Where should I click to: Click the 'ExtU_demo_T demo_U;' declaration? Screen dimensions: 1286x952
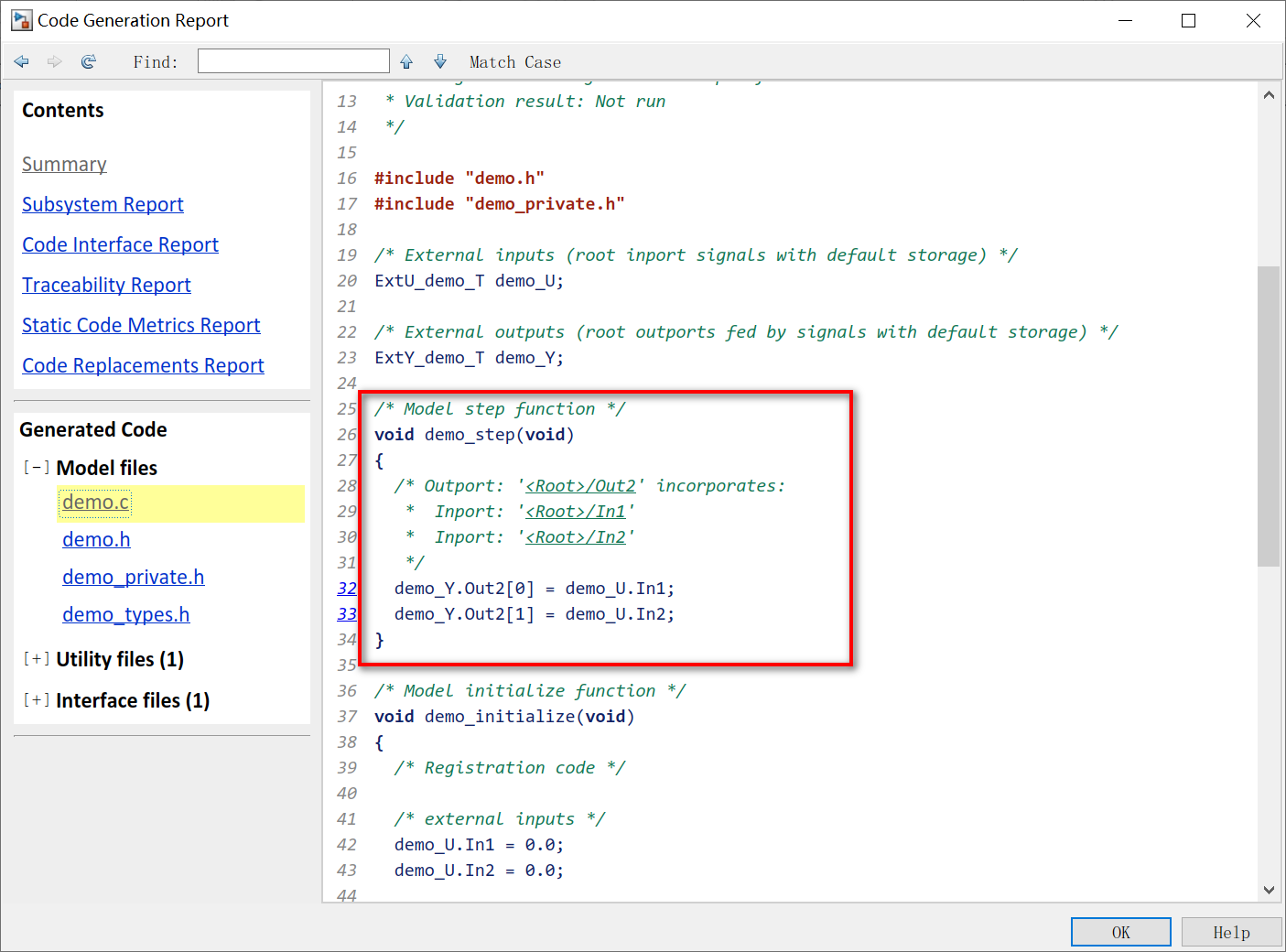coord(470,281)
